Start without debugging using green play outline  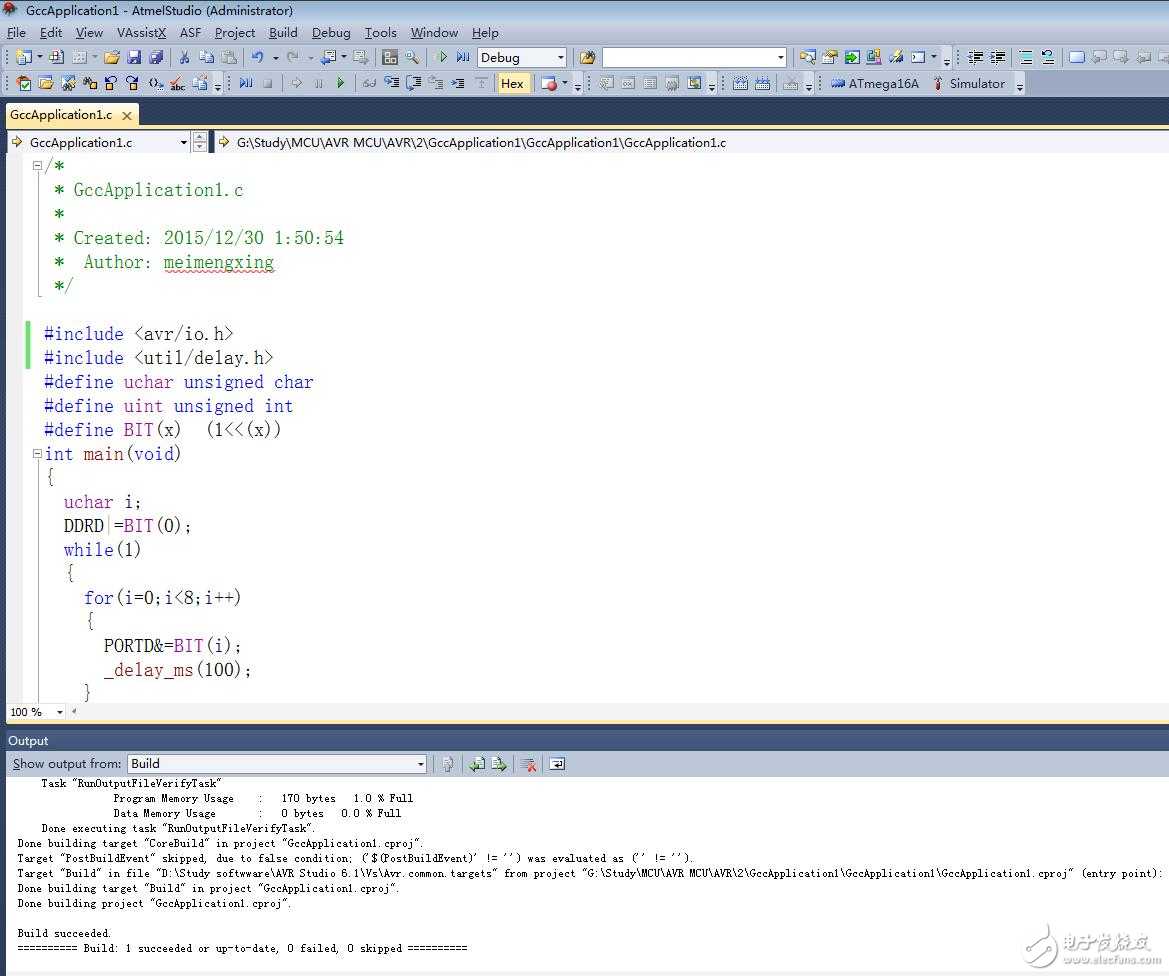point(442,57)
